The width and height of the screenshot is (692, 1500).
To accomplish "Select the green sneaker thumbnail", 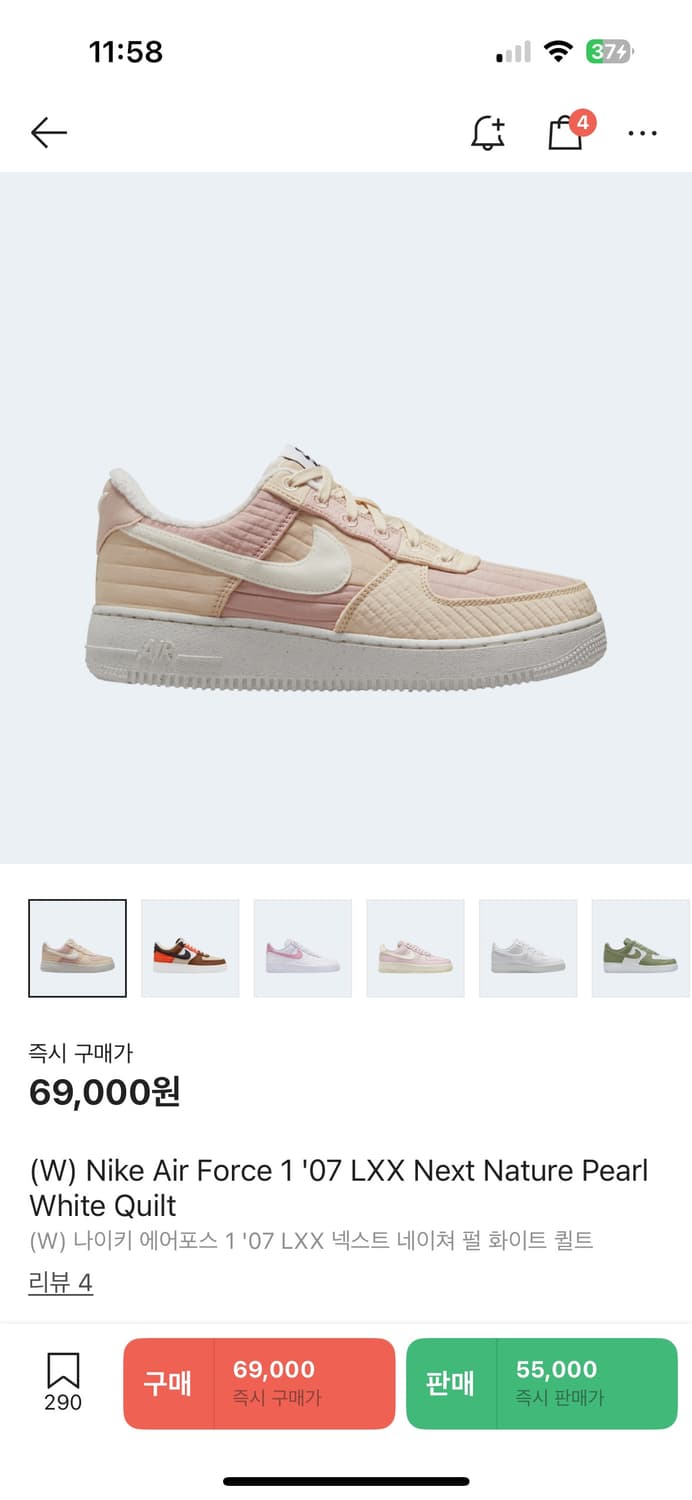I will pos(641,948).
